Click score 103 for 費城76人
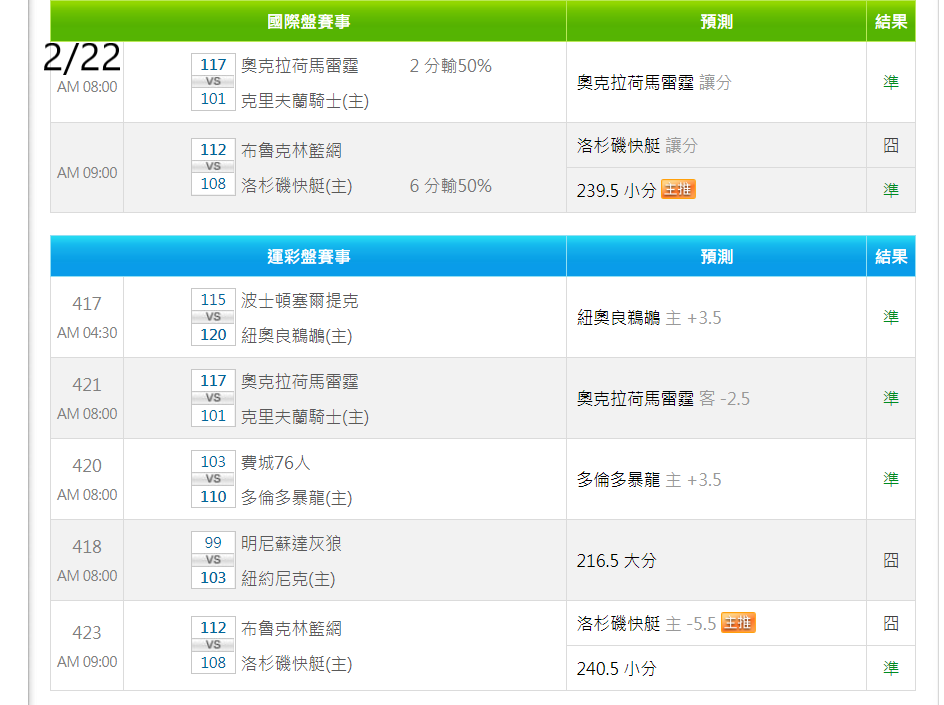Screen dimensions: 944x705 [213, 462]
